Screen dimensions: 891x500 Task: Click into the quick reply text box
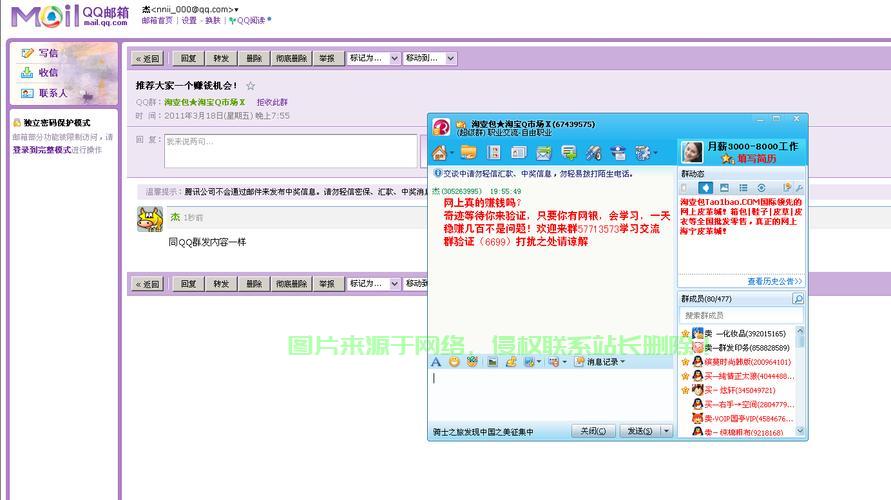click(290, 151)
